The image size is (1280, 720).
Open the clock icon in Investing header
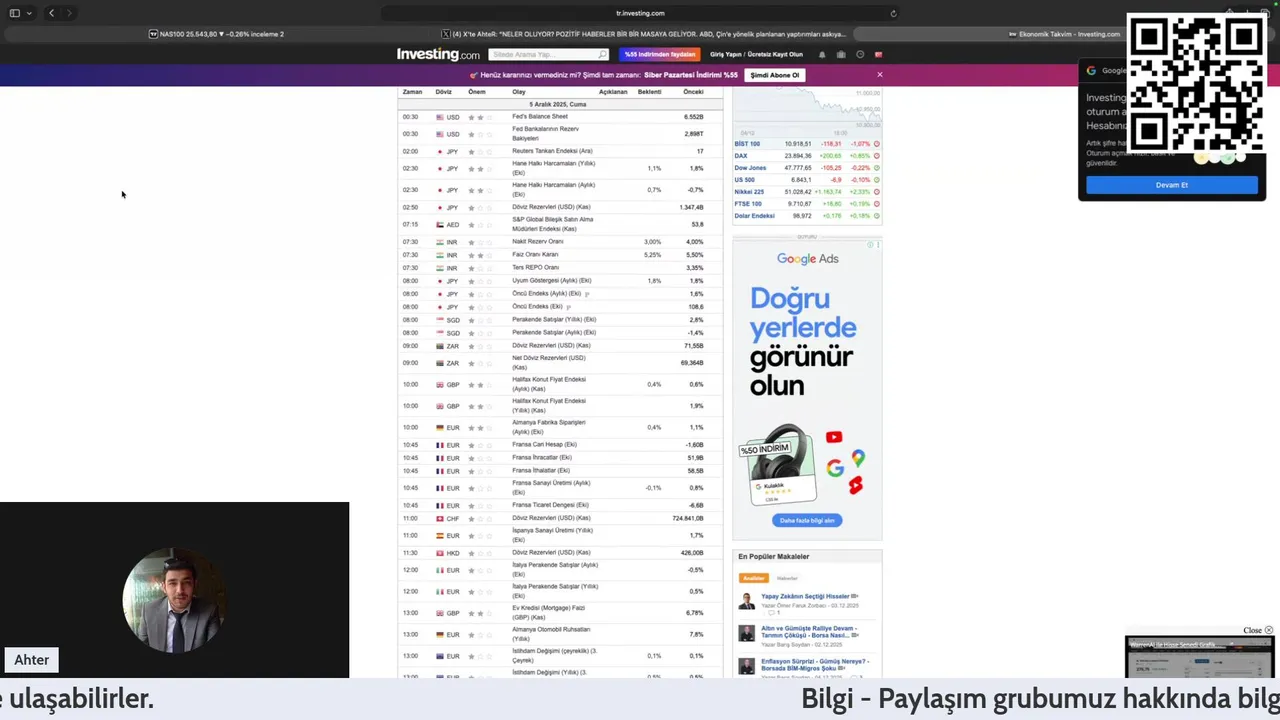(x=860, y=54)
